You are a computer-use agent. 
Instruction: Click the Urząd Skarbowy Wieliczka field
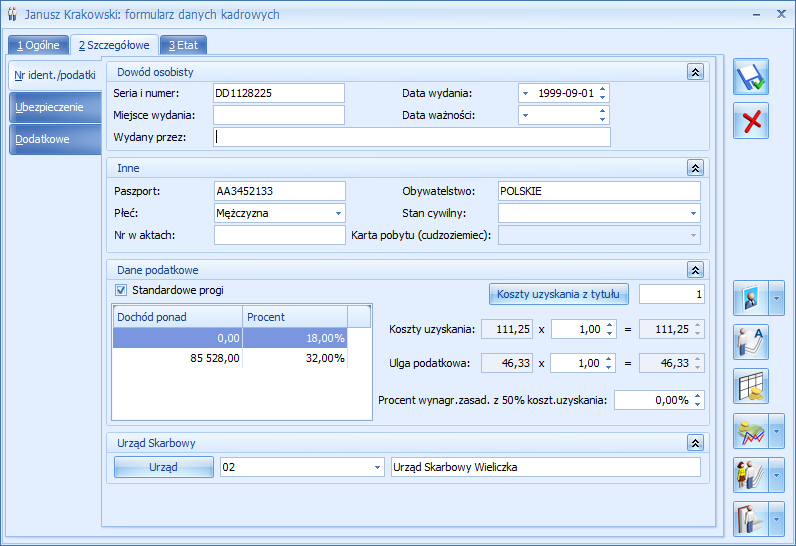tap(546, 467)
